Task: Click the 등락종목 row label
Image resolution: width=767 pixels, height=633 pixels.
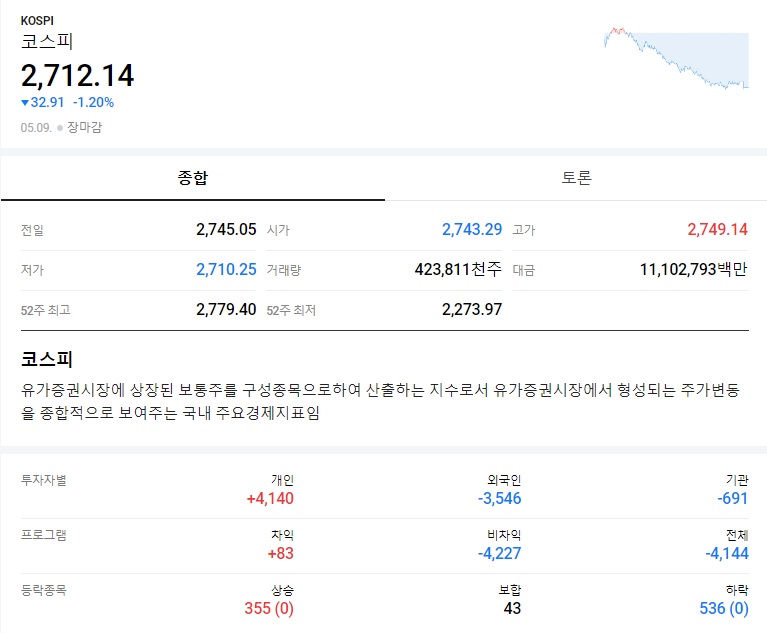Action: 44,590
